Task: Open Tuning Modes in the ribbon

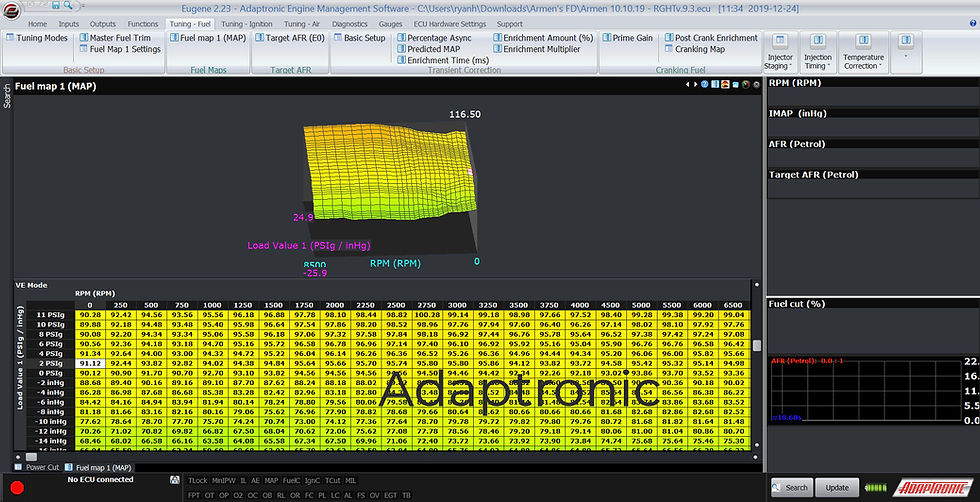Action: coord(37,38)
